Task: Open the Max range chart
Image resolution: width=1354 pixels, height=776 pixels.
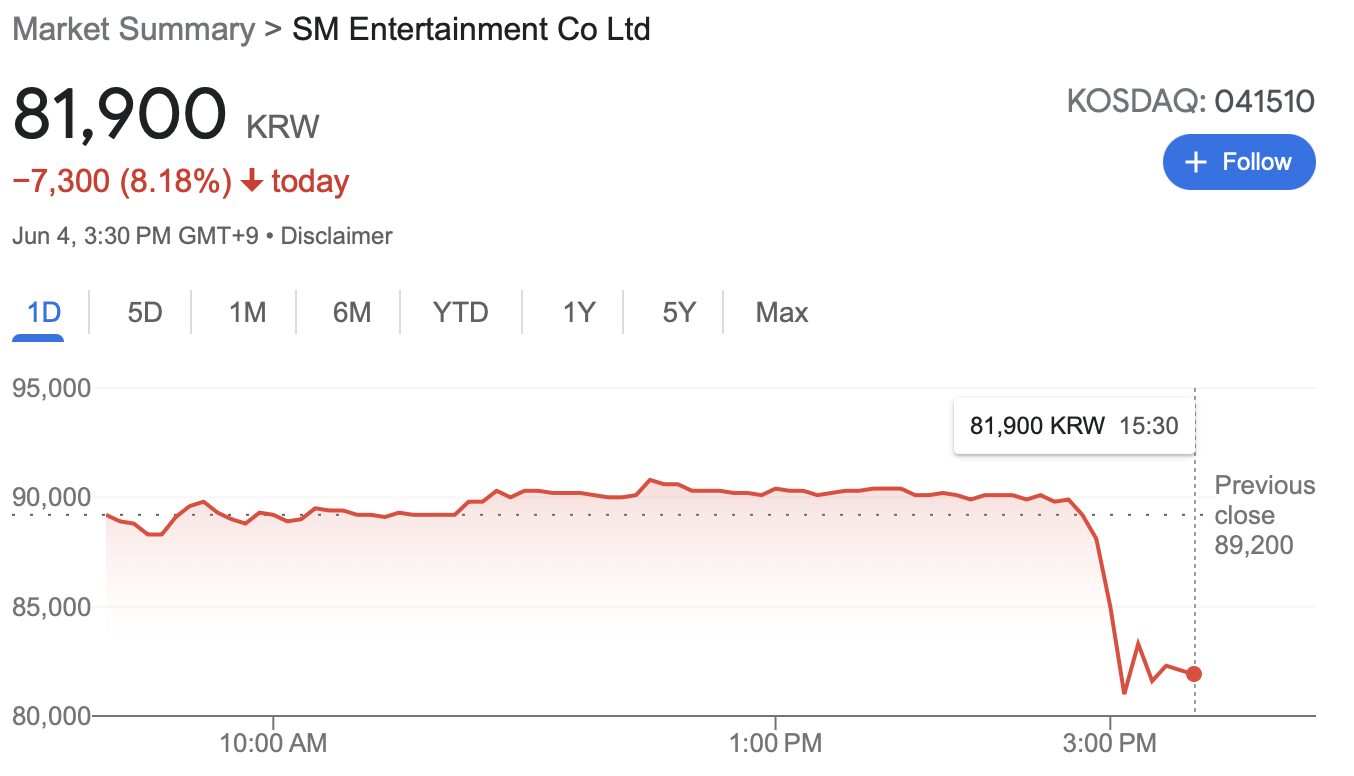Action: click(x=781, y=313)
